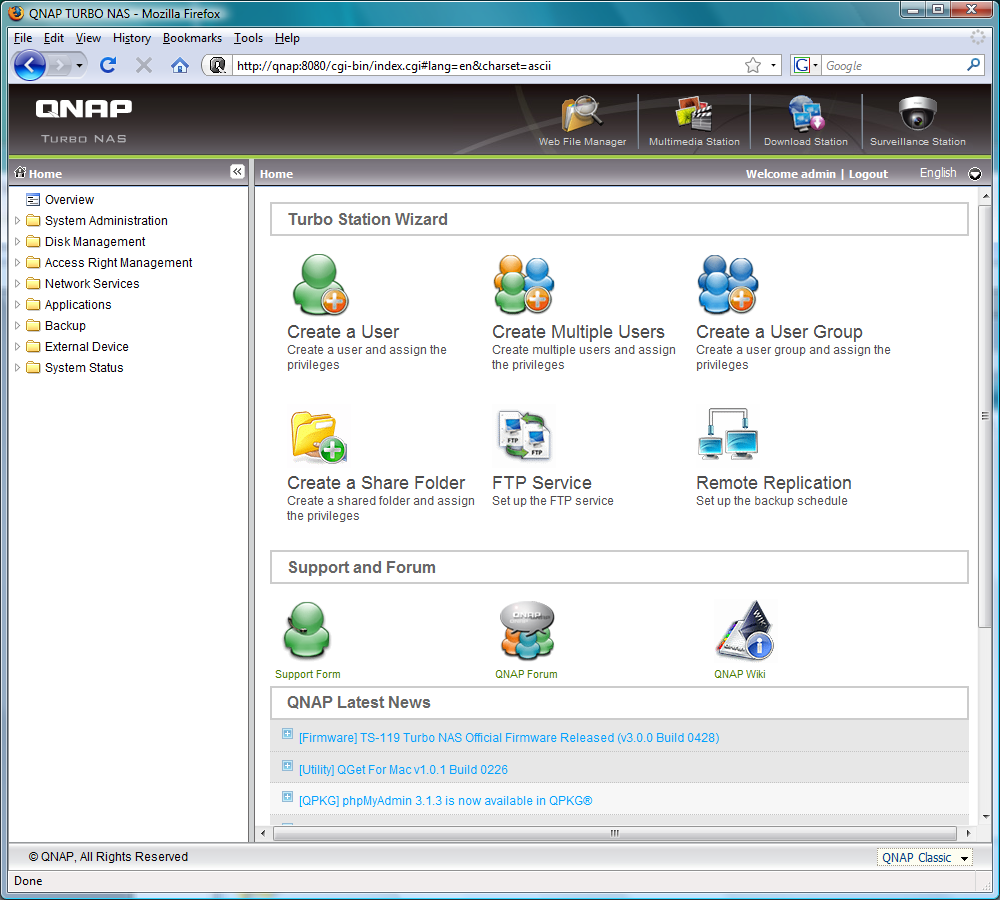
Task: Open the Support Form icon
Action: [x=307, y=630]
